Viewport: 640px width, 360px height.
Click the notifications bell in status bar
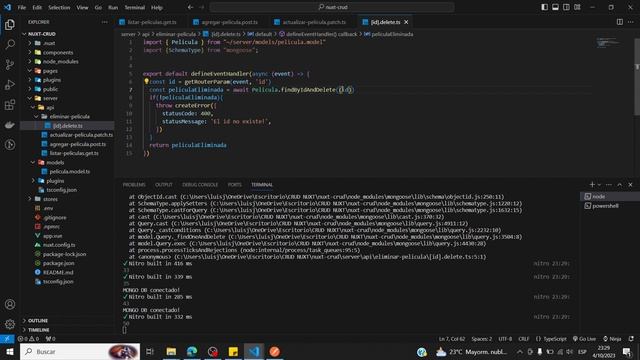pos(631,339)
